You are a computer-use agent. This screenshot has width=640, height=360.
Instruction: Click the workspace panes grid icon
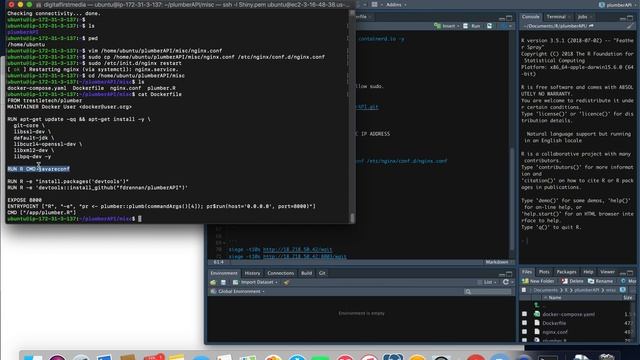pyautogui.click(x=374, y=4)
